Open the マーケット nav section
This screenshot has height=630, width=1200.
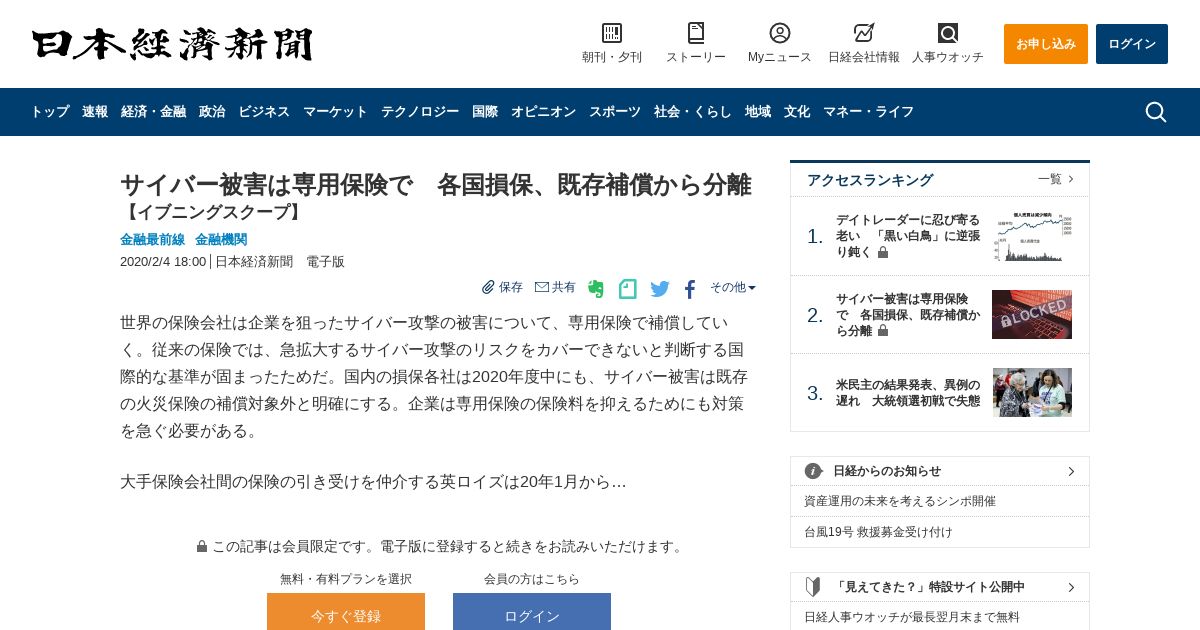coord(335,112)
